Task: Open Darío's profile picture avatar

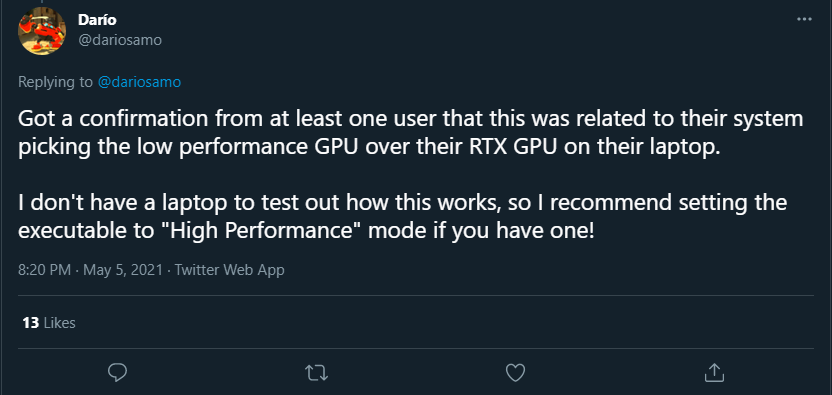Action: pyautogui.click(x=42, y=31)
